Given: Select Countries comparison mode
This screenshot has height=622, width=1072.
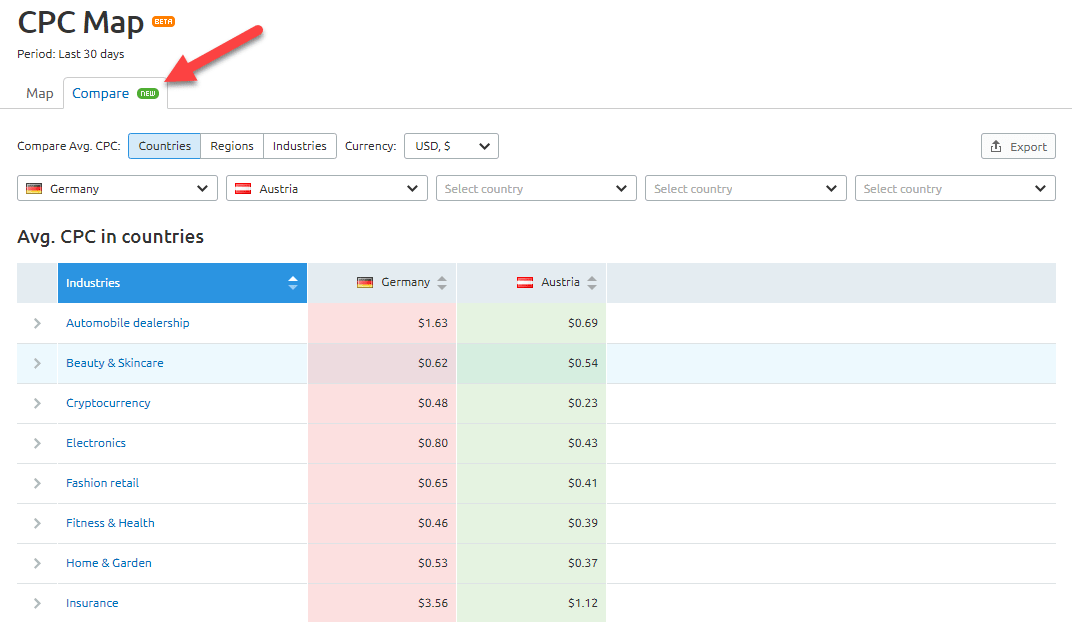Looking at the screenshot, I should (x=164, y=146).
